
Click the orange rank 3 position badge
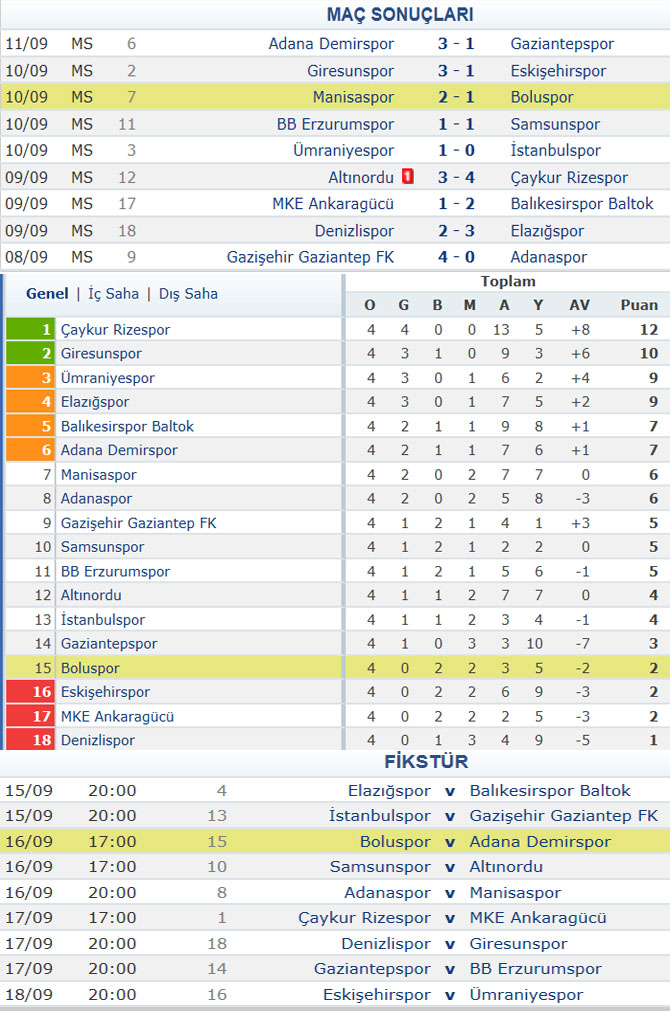[31, 378]
